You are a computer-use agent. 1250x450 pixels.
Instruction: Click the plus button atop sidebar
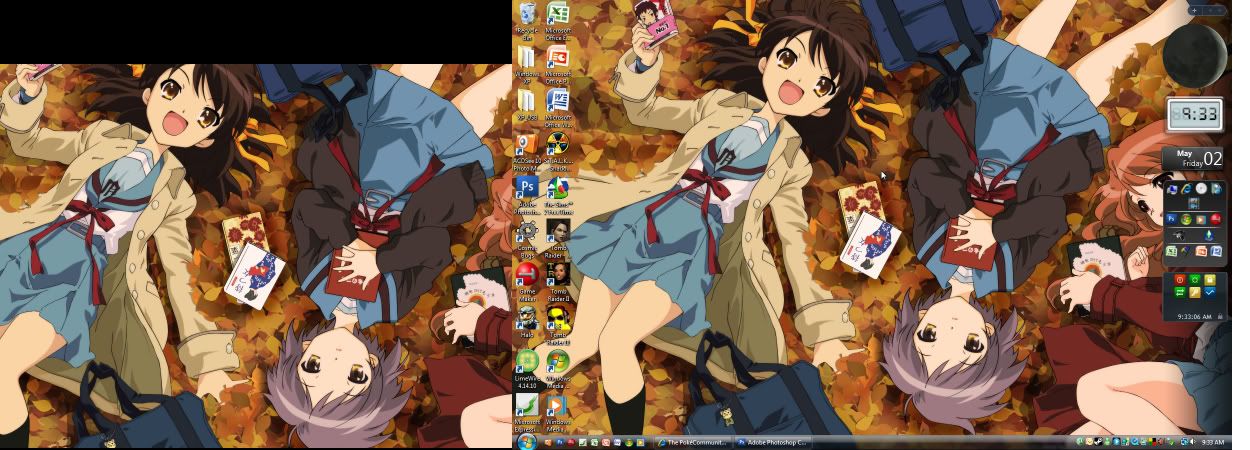click(1195, 10)
